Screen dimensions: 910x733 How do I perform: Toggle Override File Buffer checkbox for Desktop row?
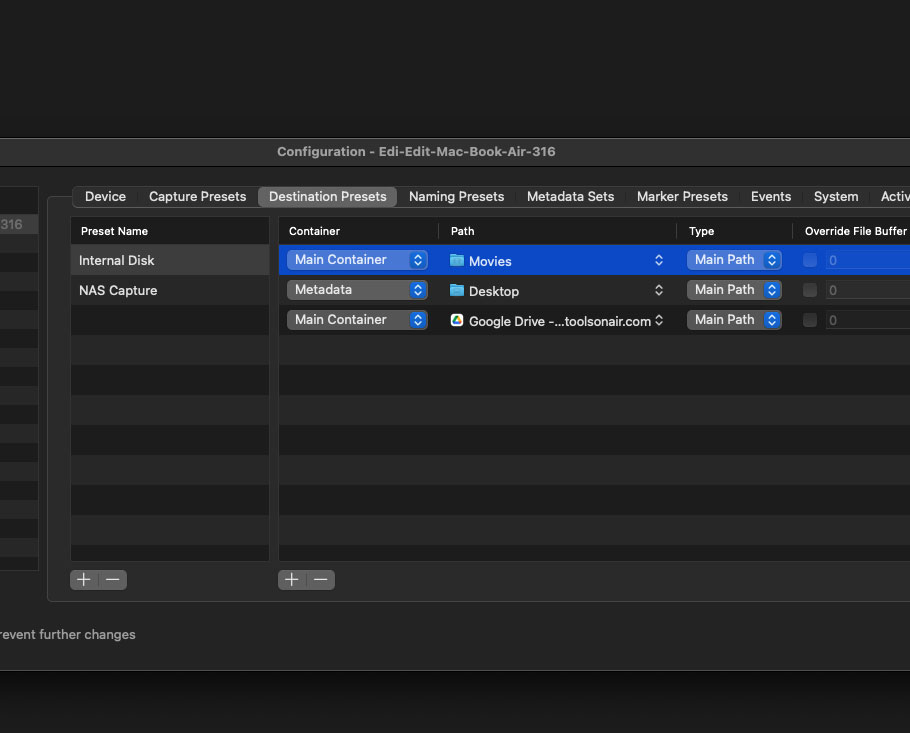pyautogui.click(x=810, y=290)
